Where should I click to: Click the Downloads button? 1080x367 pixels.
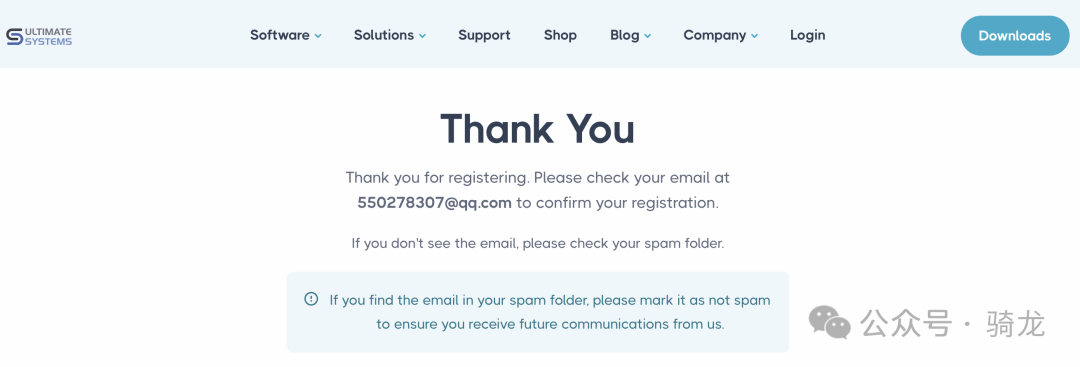[1015, 36]
